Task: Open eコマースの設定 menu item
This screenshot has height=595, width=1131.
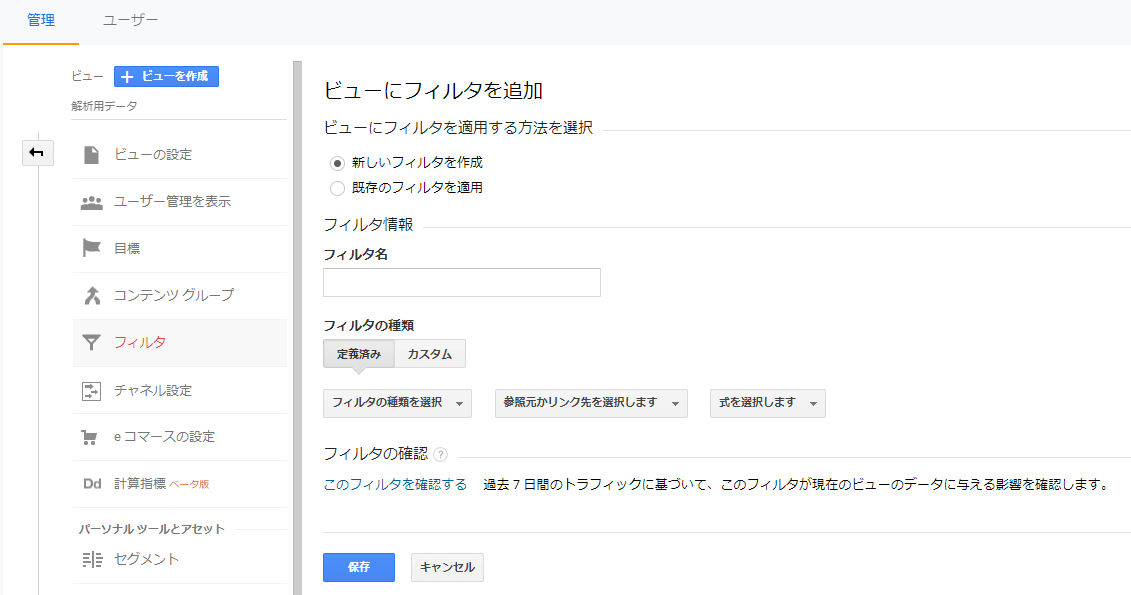Action: click(180, 437)
